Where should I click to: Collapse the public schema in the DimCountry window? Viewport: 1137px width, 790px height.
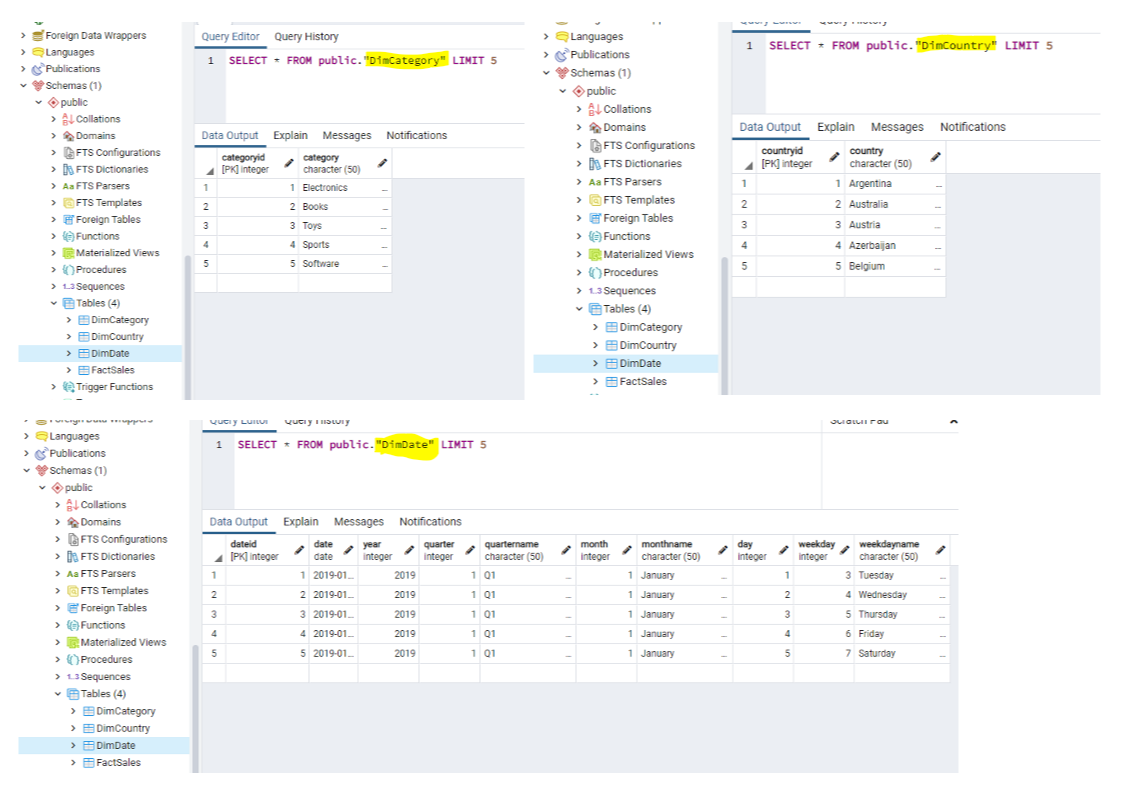coord(563,91)
